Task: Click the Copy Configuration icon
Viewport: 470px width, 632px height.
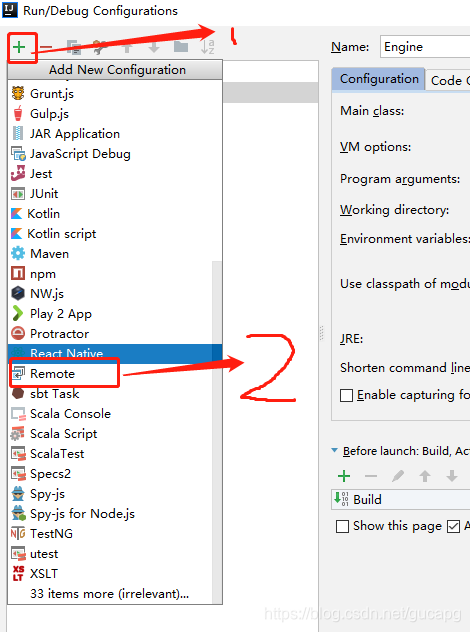Action: coord(74,47)
